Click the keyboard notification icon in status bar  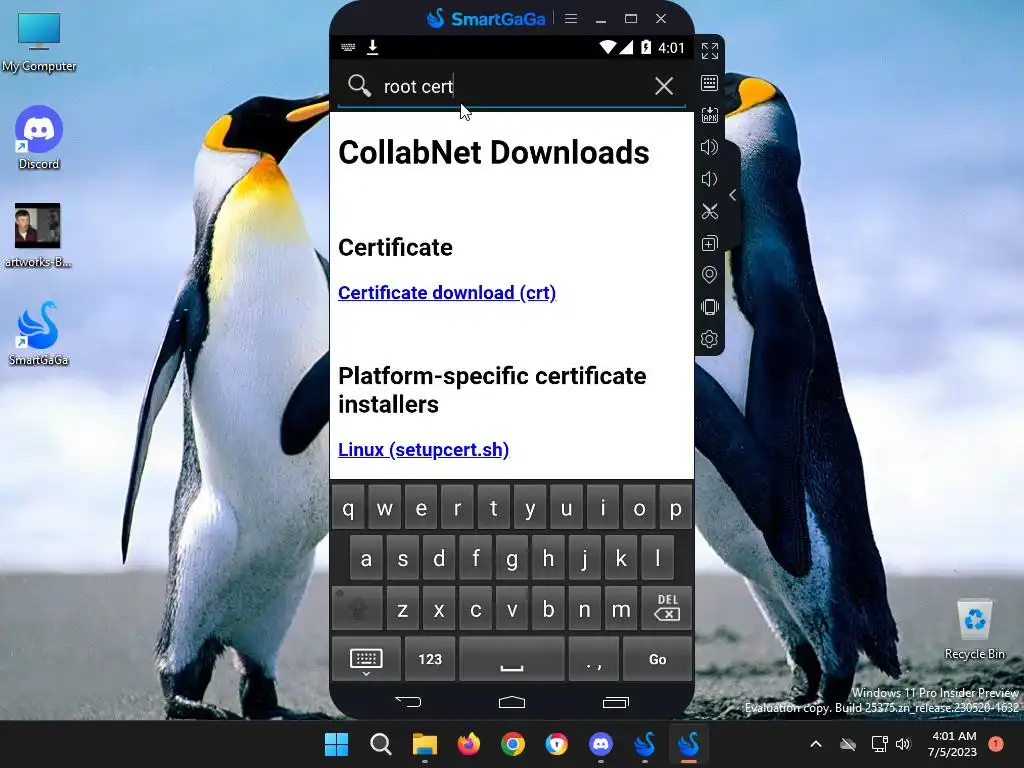coord(348,47)
